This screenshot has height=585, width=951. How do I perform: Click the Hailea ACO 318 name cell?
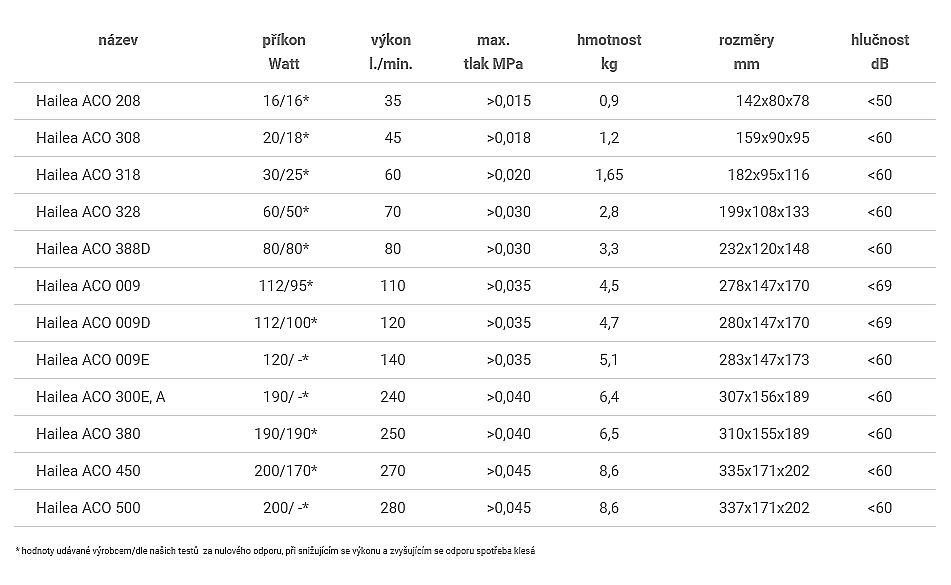pos(88,175)
